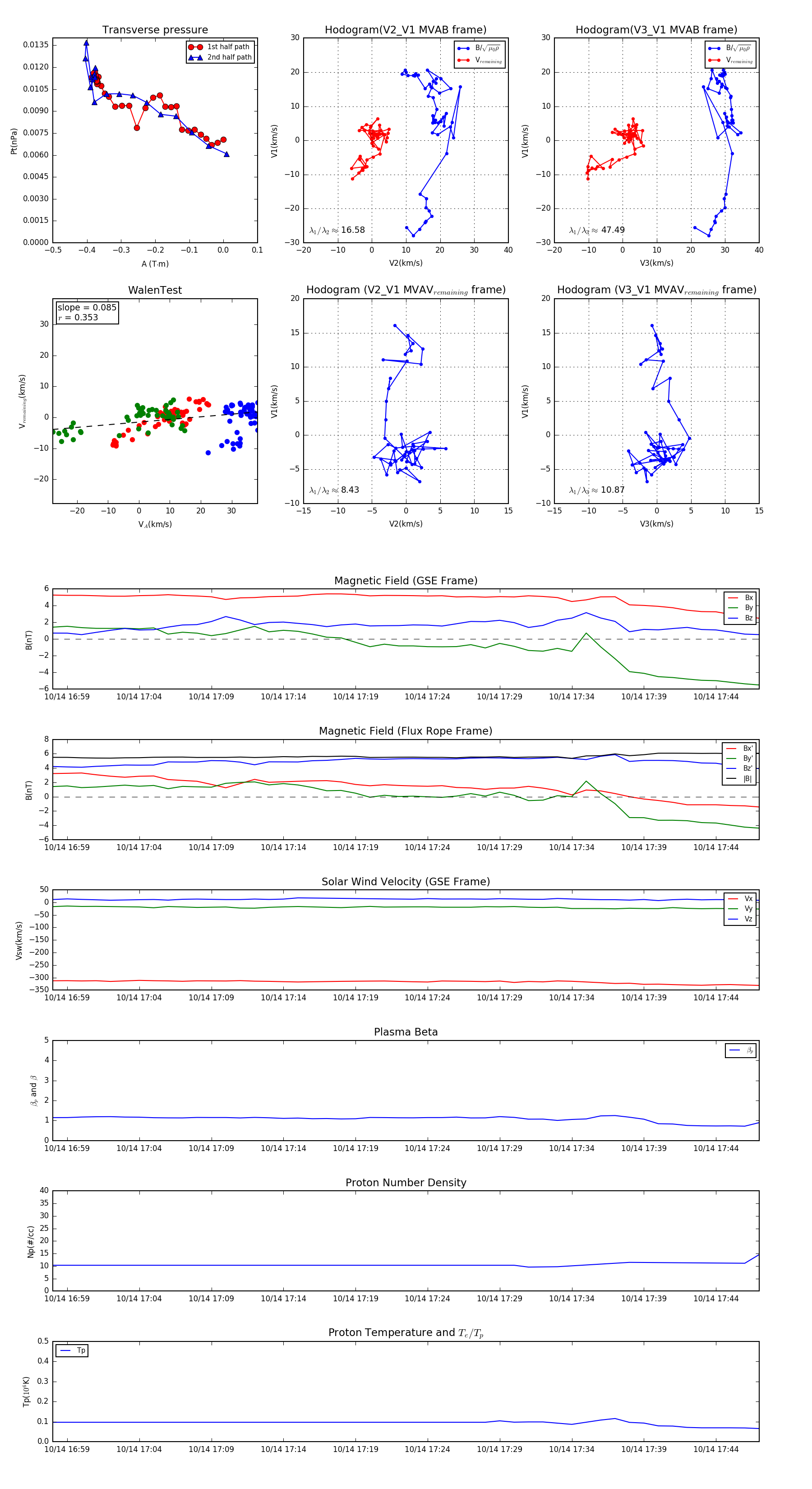Click the eigenvalue ratio value 47.49
The height and width of the screenshot is (1489, 812).
coord(613,230)
